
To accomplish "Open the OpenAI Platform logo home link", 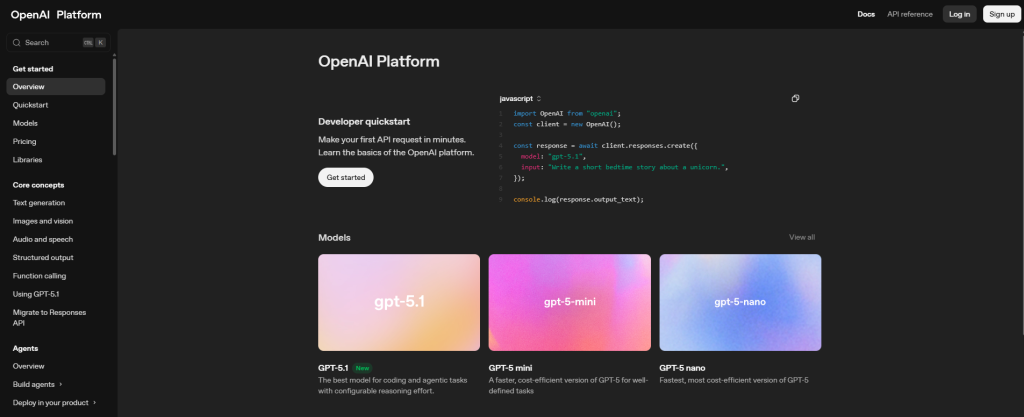I will coord(56,14).
